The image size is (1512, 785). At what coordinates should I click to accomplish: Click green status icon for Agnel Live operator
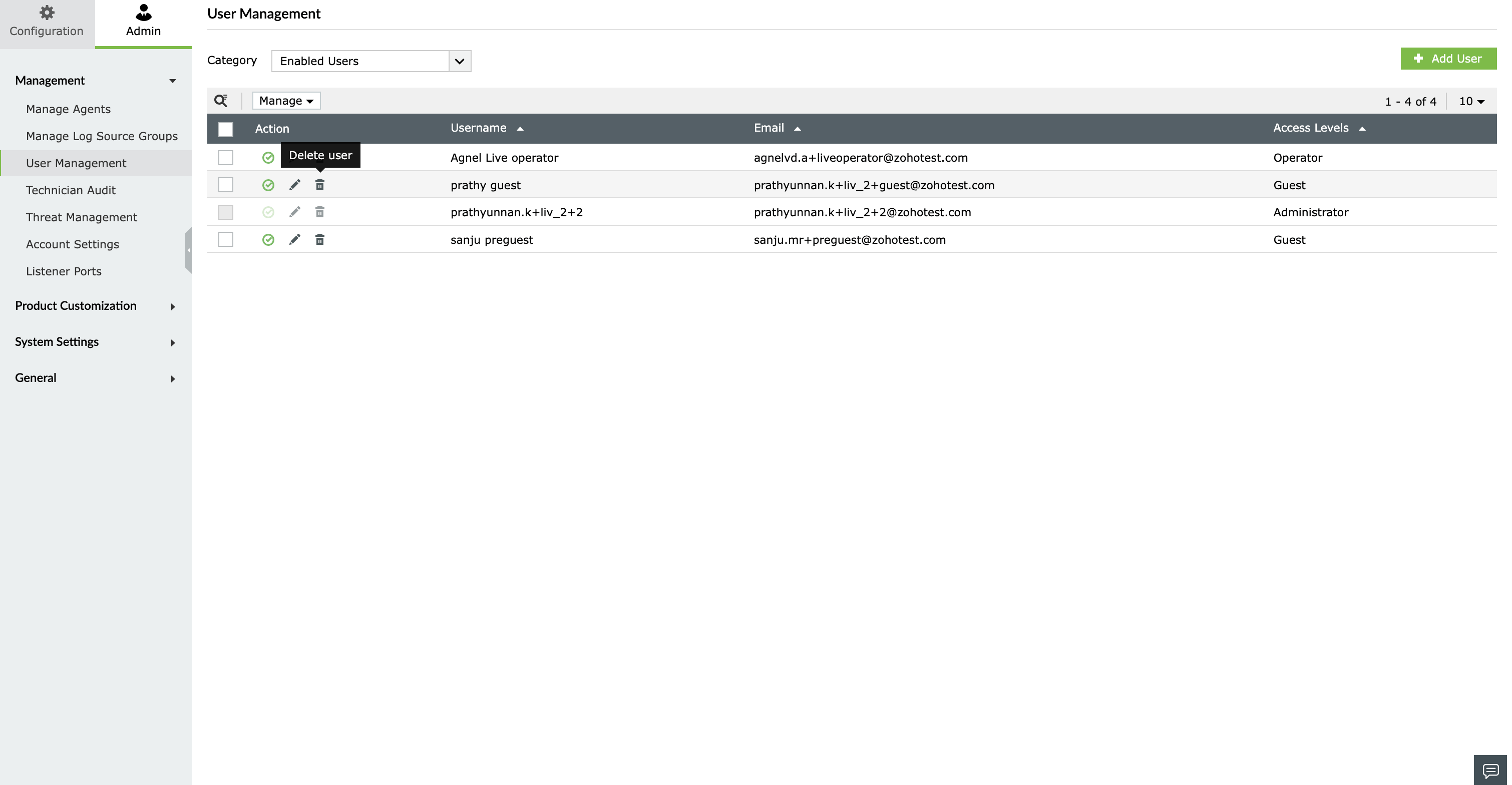click(x=268, y=157)
